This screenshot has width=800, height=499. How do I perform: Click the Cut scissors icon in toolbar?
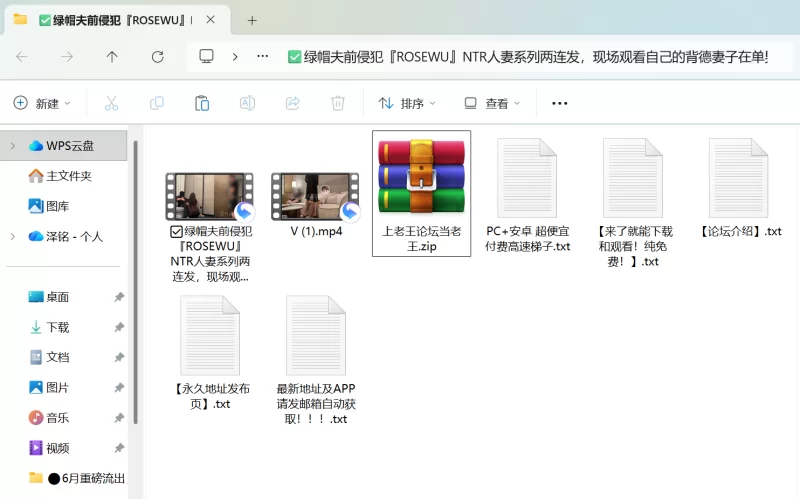(111, 103)
